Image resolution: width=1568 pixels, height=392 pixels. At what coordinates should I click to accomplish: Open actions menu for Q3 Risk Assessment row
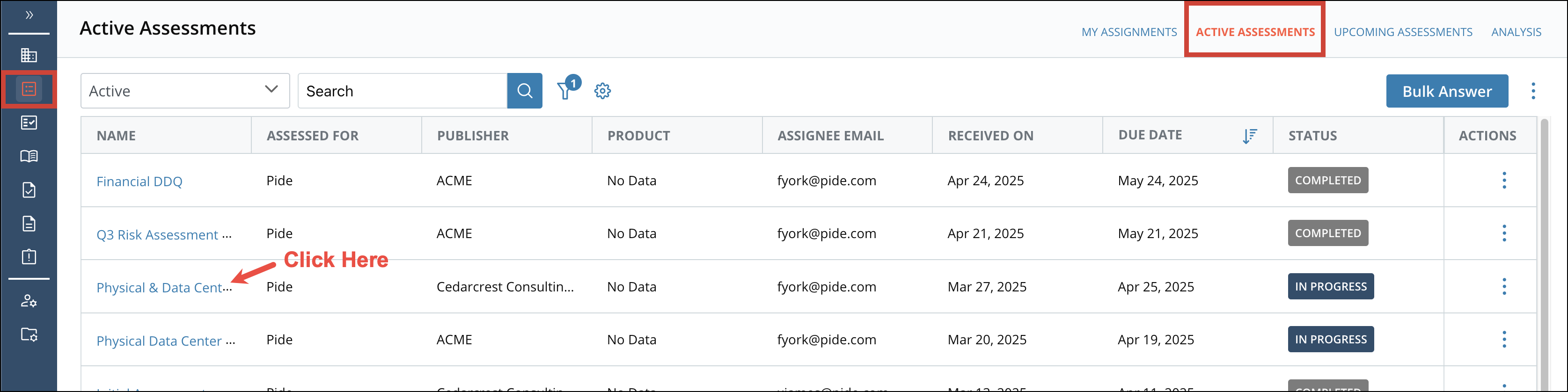1503,233
